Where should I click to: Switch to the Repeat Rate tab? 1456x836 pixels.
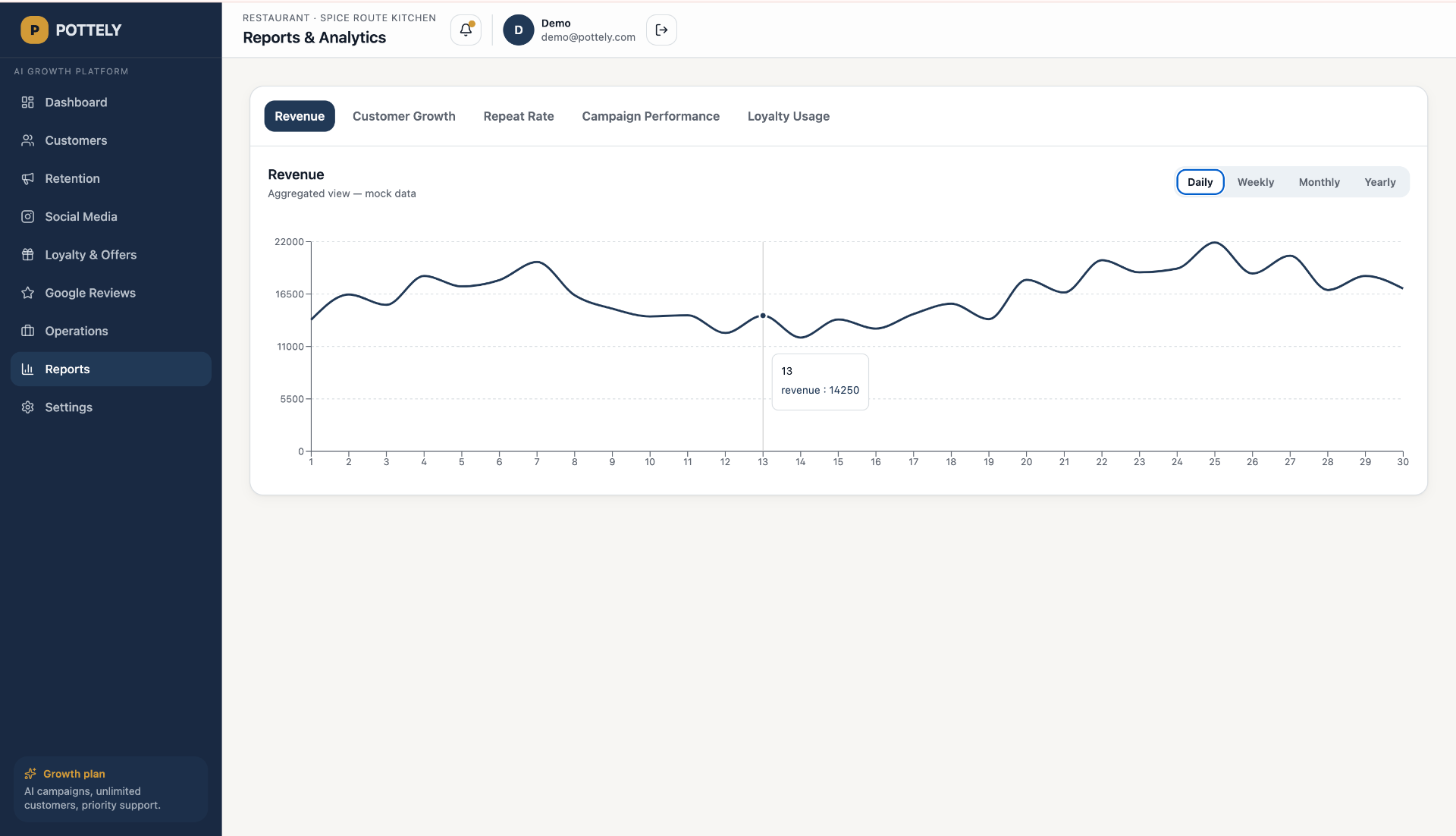pyautogui.click(x=519, y=116)
